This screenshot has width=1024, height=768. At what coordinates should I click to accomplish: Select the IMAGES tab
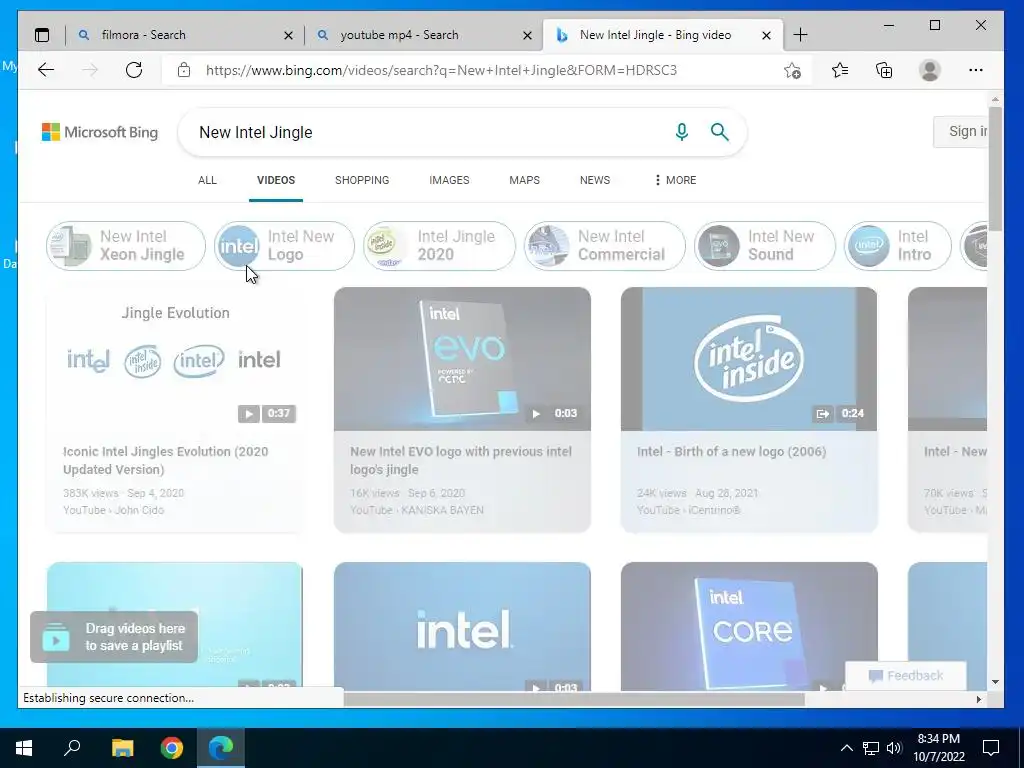point(449,180)
